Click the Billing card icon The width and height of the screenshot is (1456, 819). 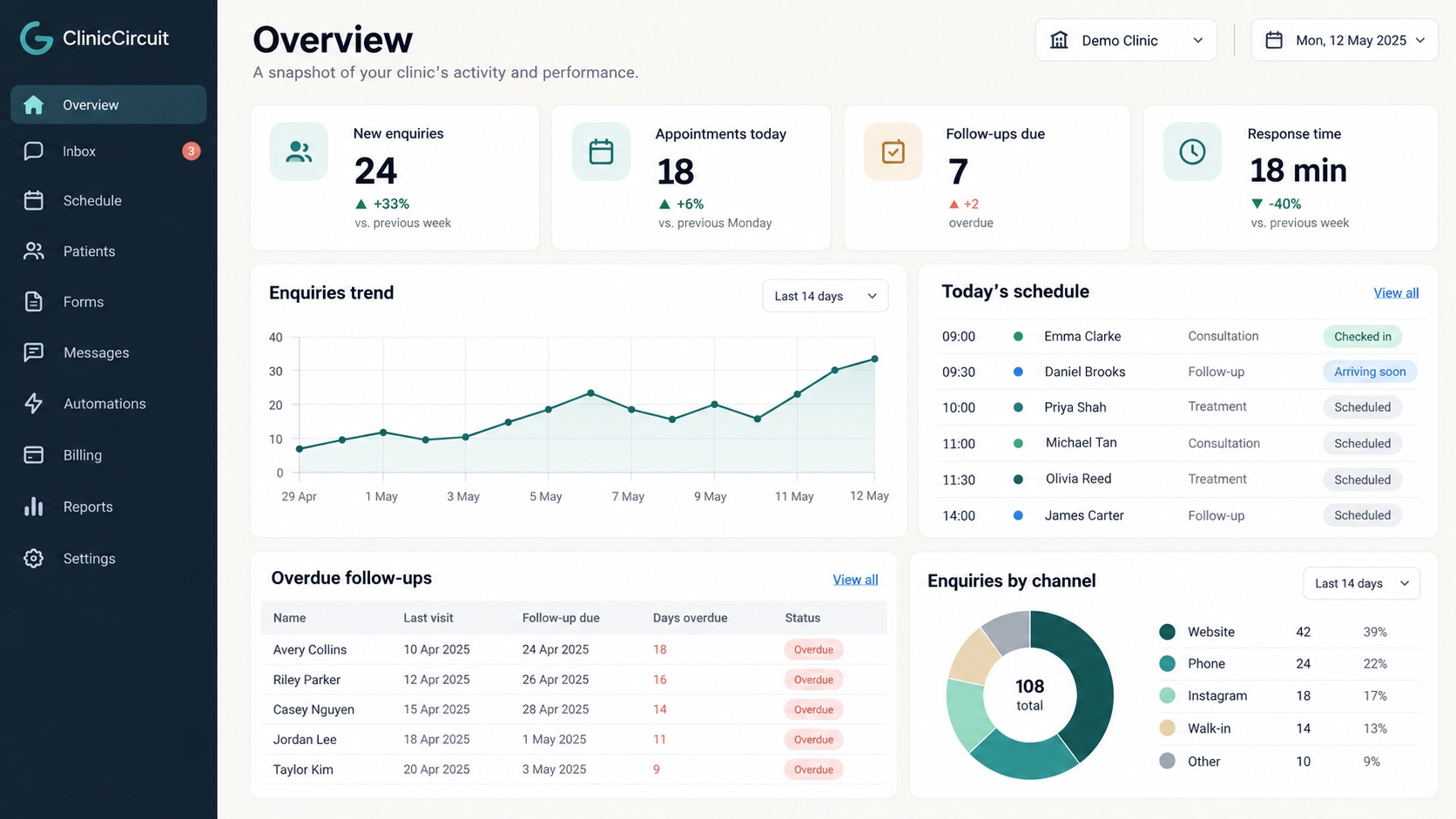pos(33,455)
